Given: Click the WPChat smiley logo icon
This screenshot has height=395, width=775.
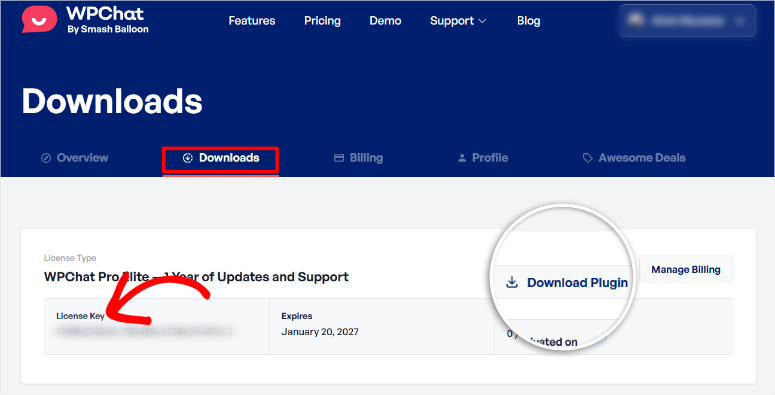Looking at the screenshot, I should click(x=40, y=19).
